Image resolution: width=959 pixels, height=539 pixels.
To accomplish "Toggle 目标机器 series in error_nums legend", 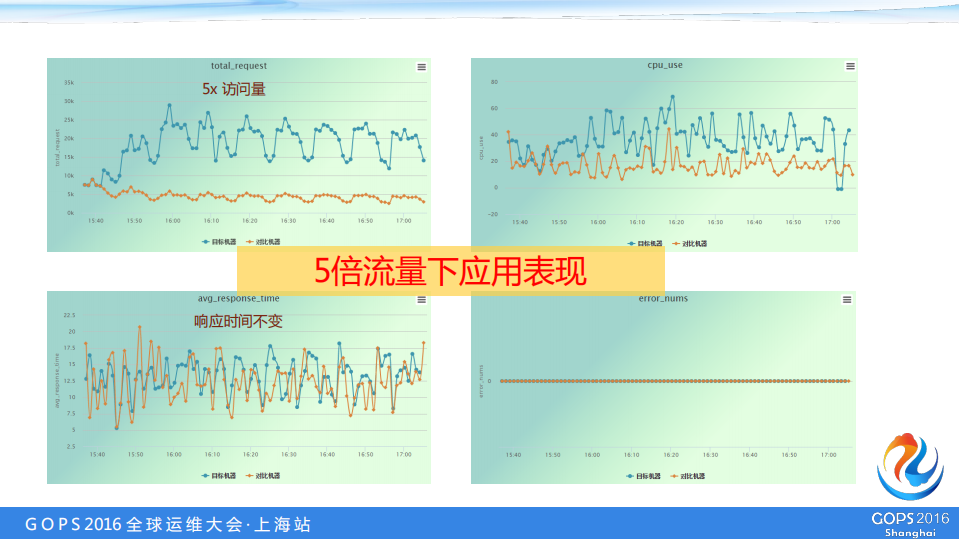I will coord(643,476).
